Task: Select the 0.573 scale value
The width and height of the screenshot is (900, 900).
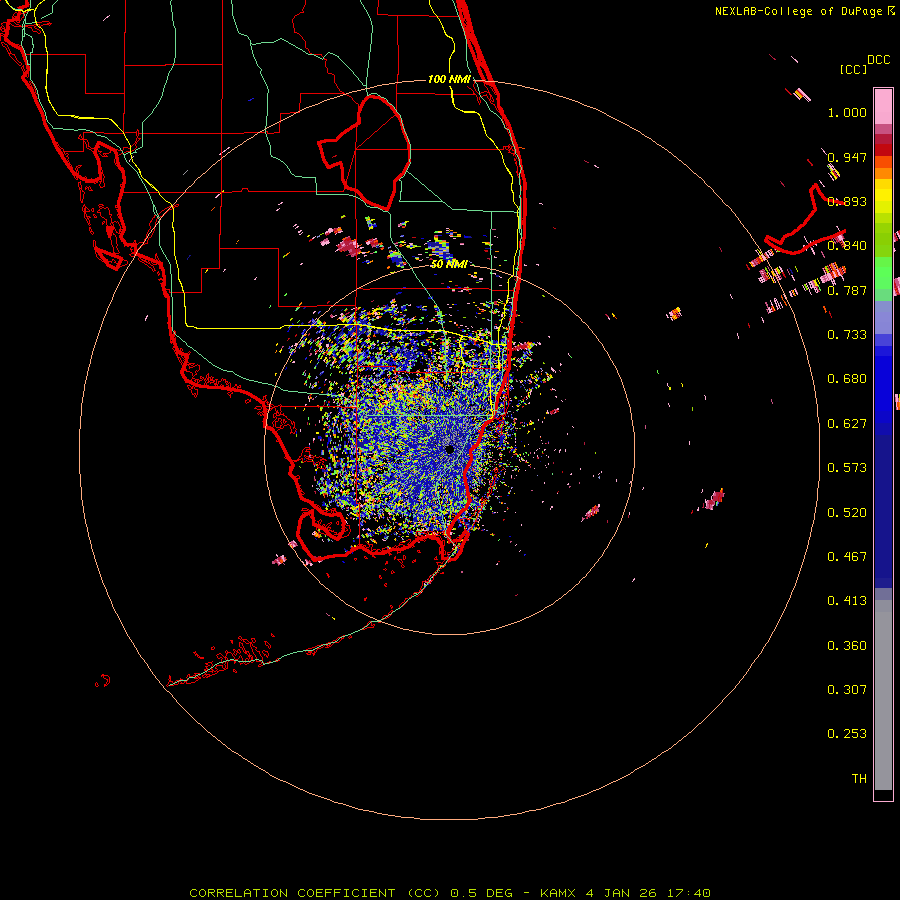Action: click(847, 468)
